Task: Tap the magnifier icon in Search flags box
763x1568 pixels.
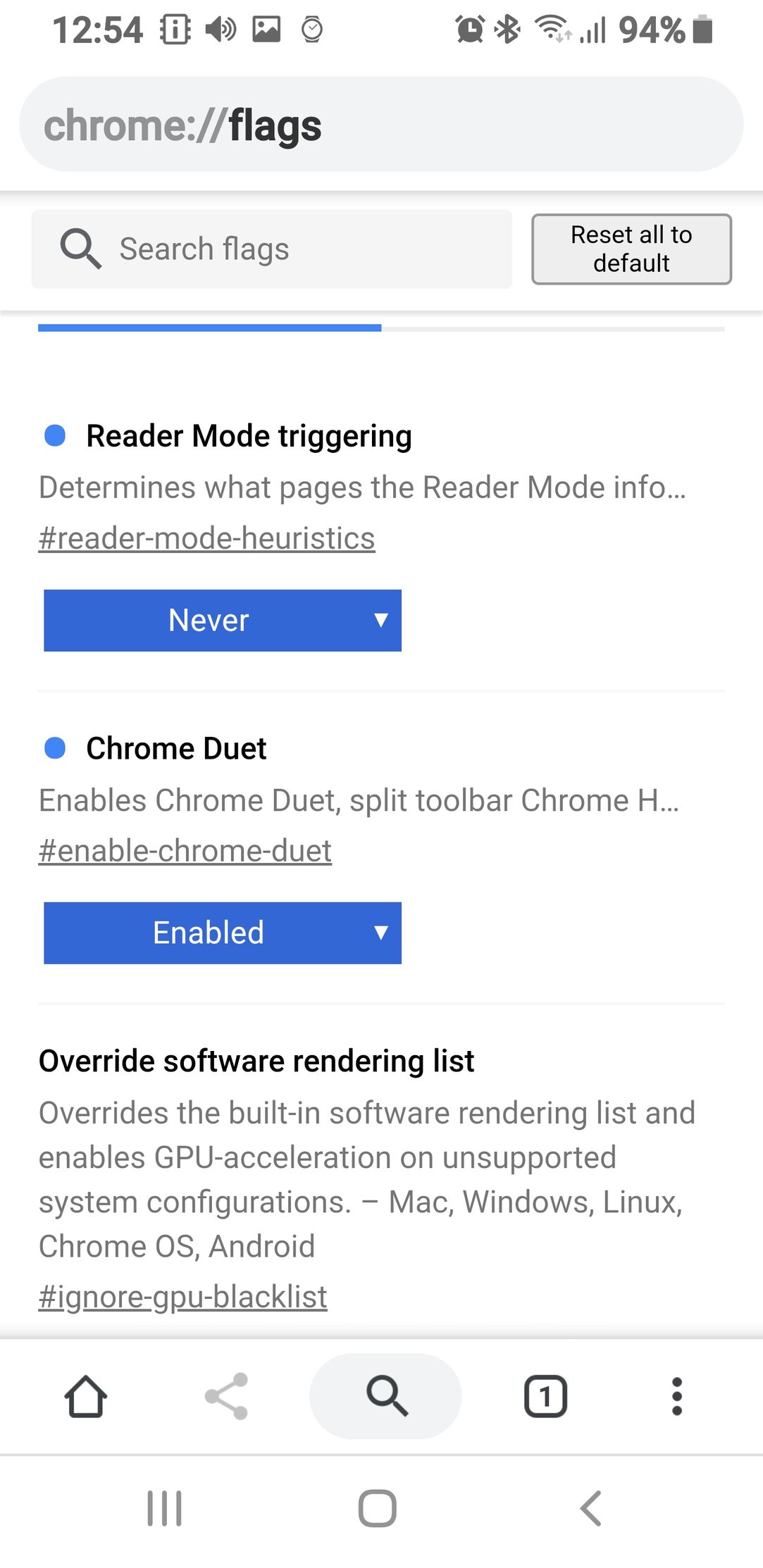Action: tap(80, 249)
